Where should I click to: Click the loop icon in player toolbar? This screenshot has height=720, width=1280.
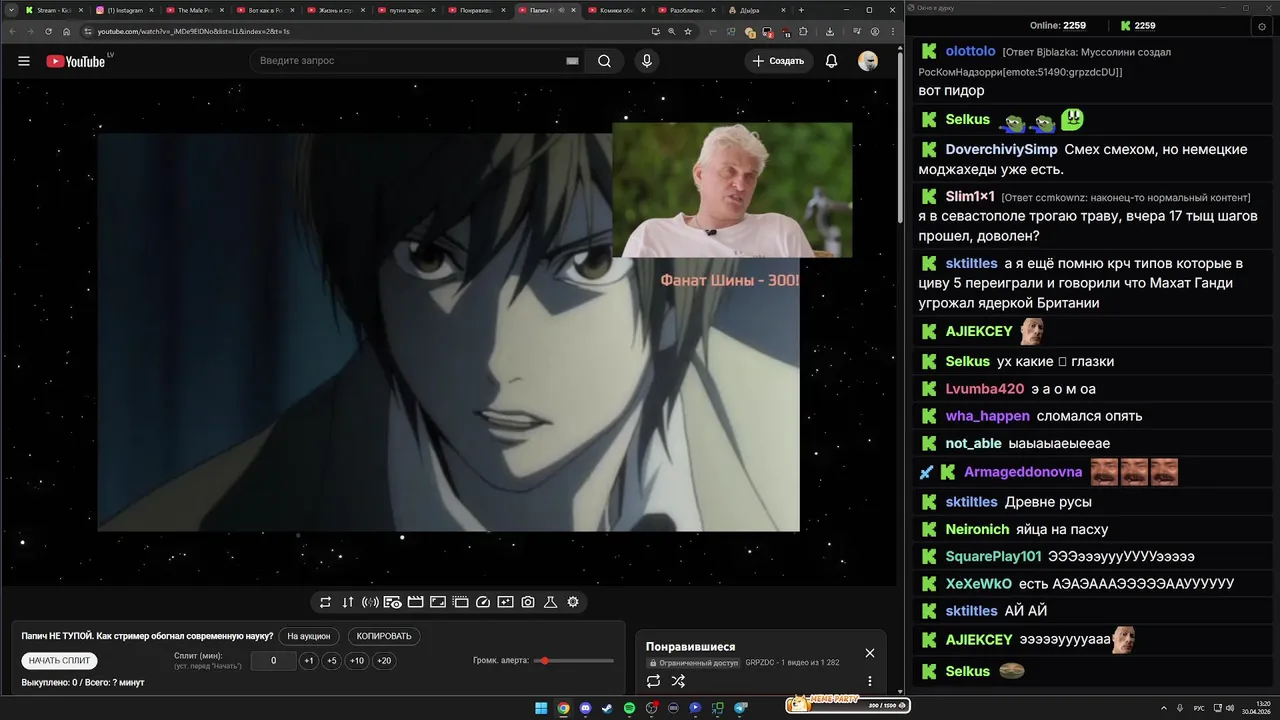[x=325, y=602]
